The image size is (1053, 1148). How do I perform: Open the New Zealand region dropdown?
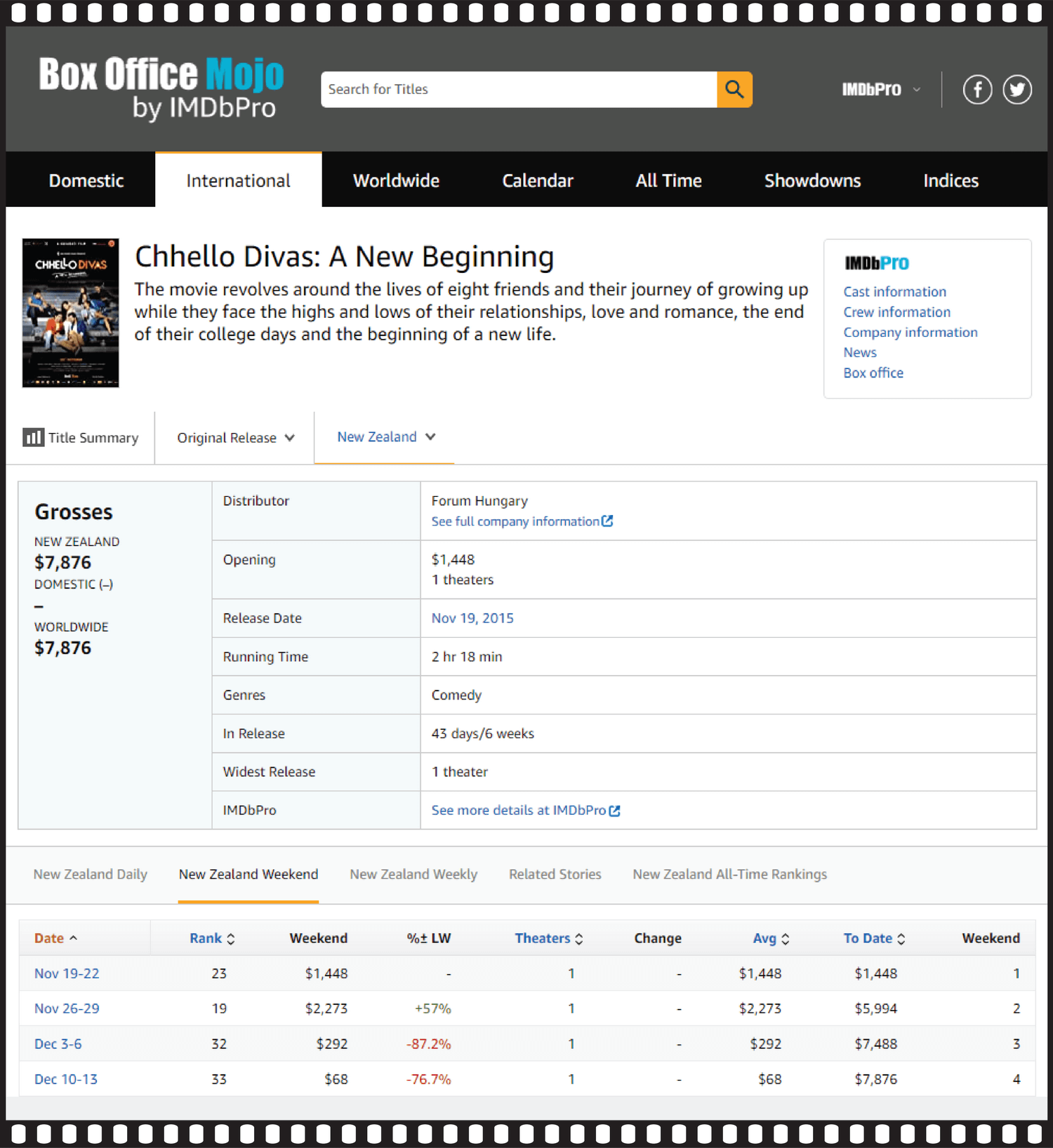386,436
